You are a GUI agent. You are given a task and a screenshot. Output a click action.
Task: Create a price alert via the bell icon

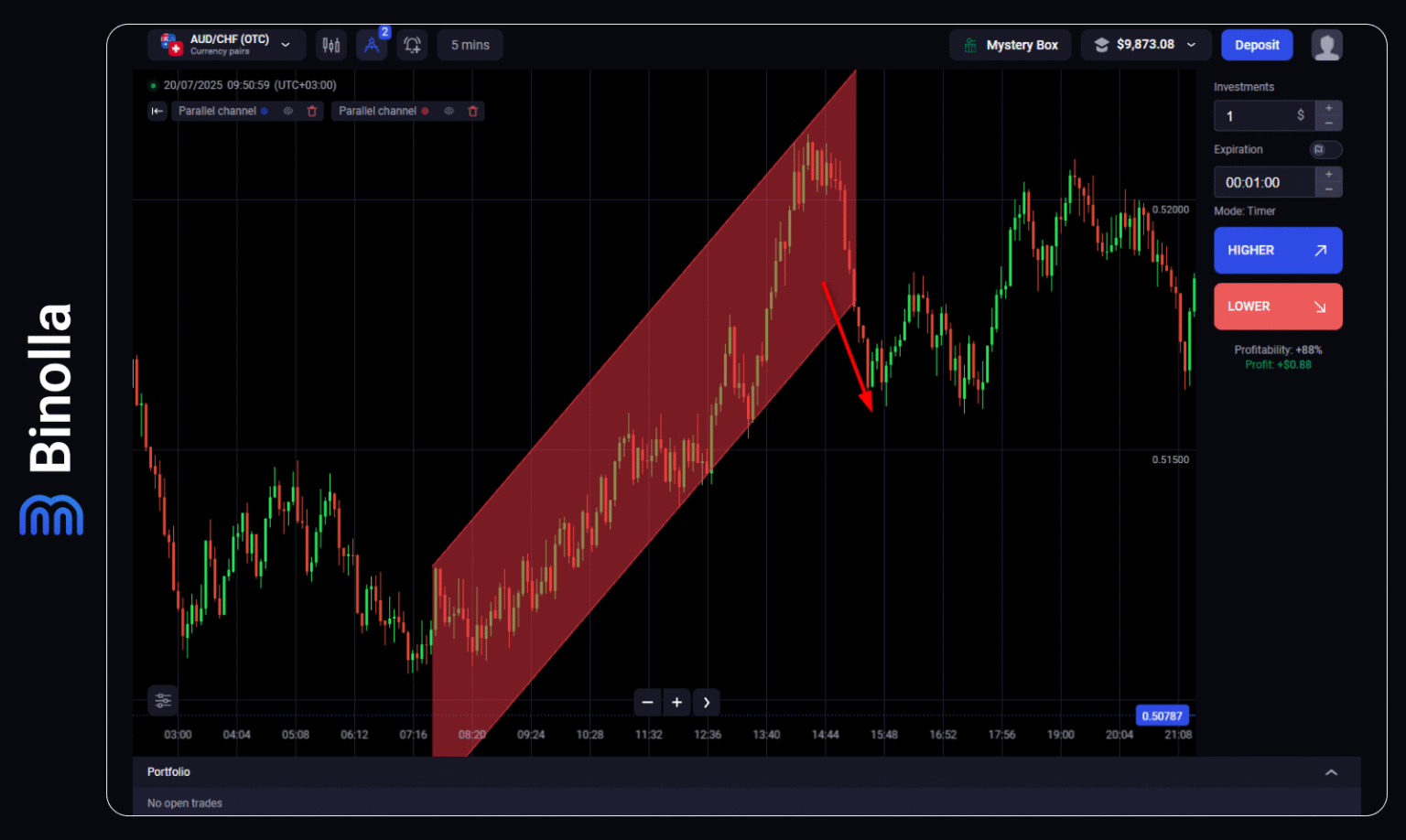tap(411, 44)
